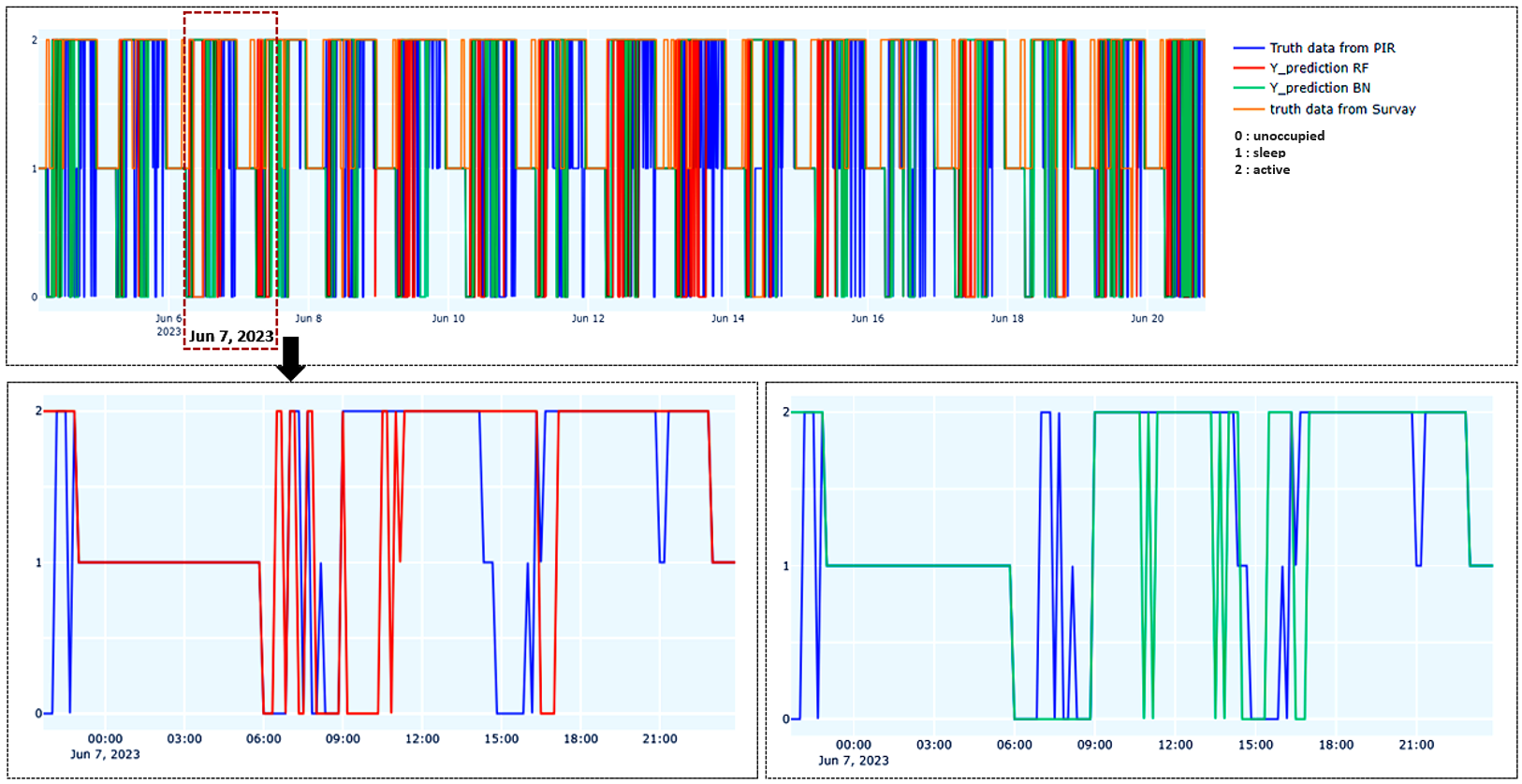Click '21:00' tick on the green BN chart

pyautogui.click(x=1416, y=745)
